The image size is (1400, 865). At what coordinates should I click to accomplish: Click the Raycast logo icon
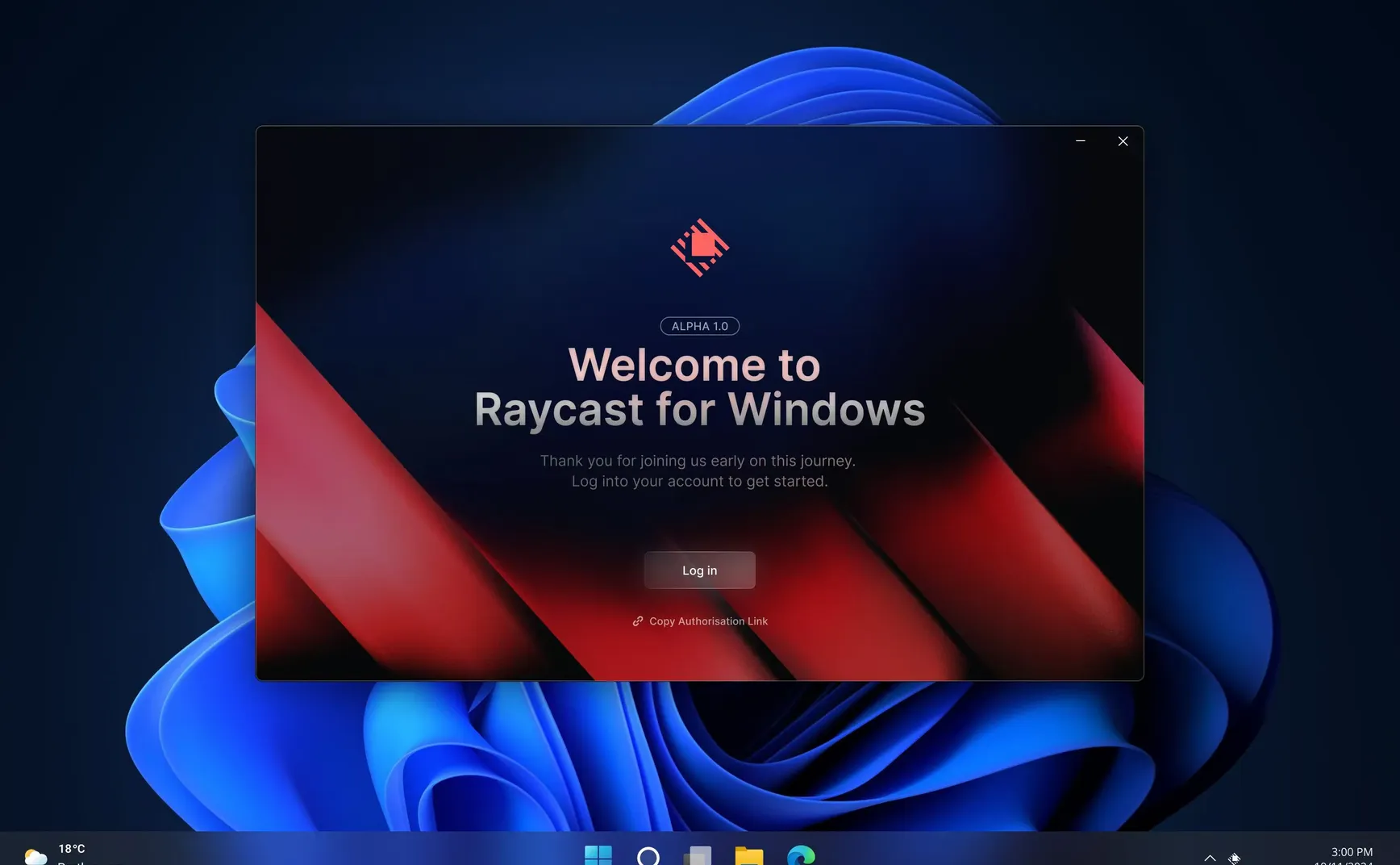pyautogui.click(x=700, y=248)
